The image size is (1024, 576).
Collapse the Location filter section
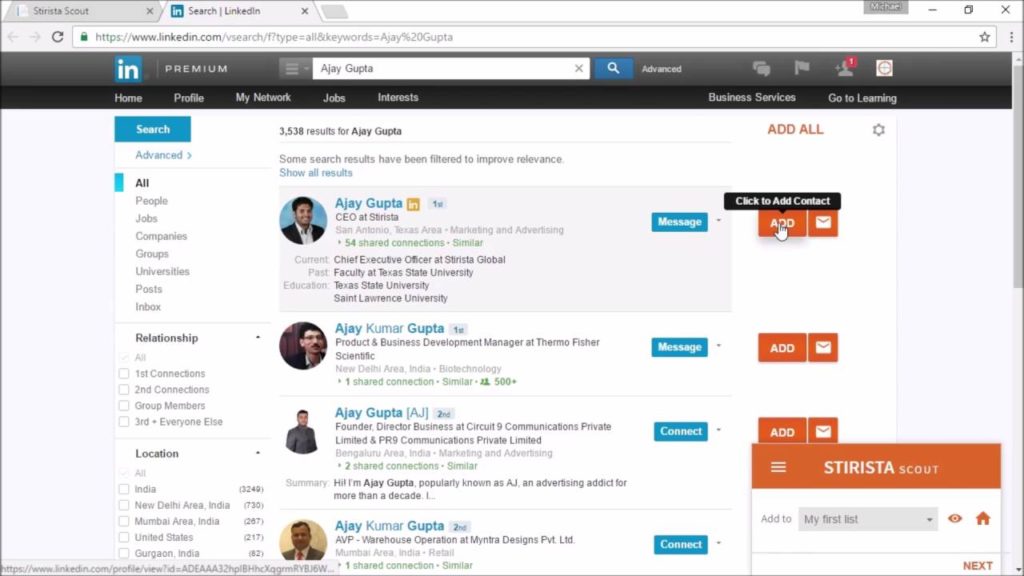[x=258, y=453]
